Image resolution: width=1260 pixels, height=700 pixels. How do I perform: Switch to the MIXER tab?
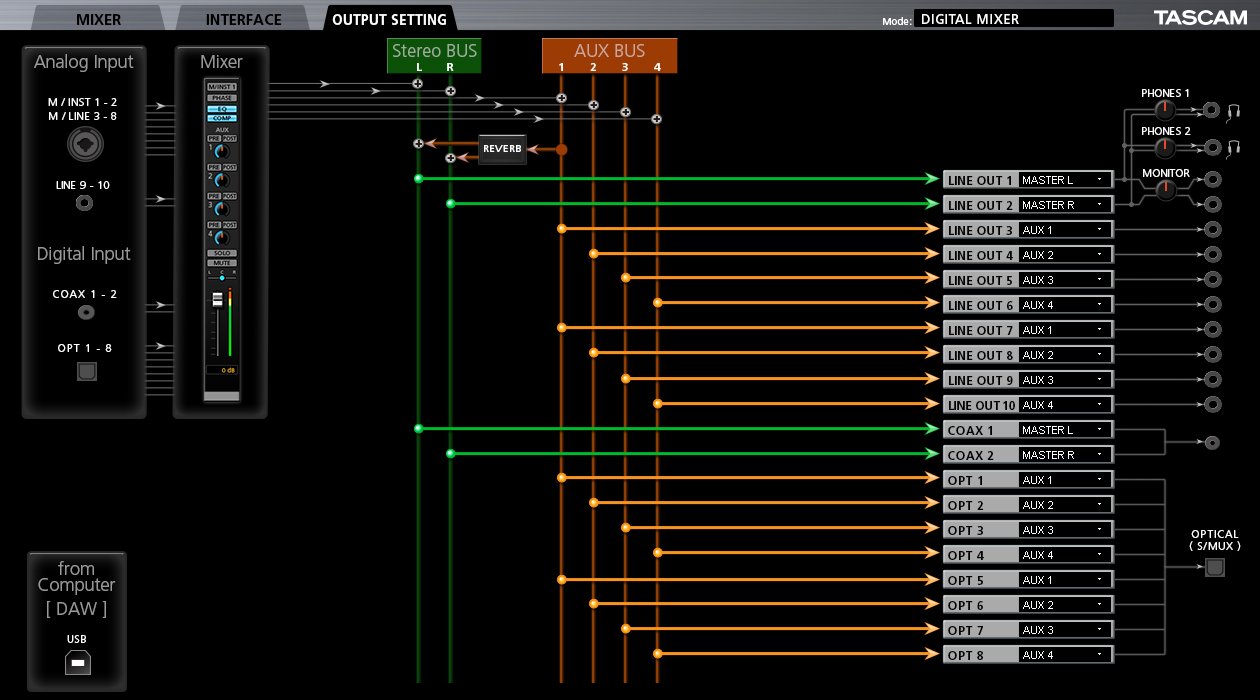98,19
